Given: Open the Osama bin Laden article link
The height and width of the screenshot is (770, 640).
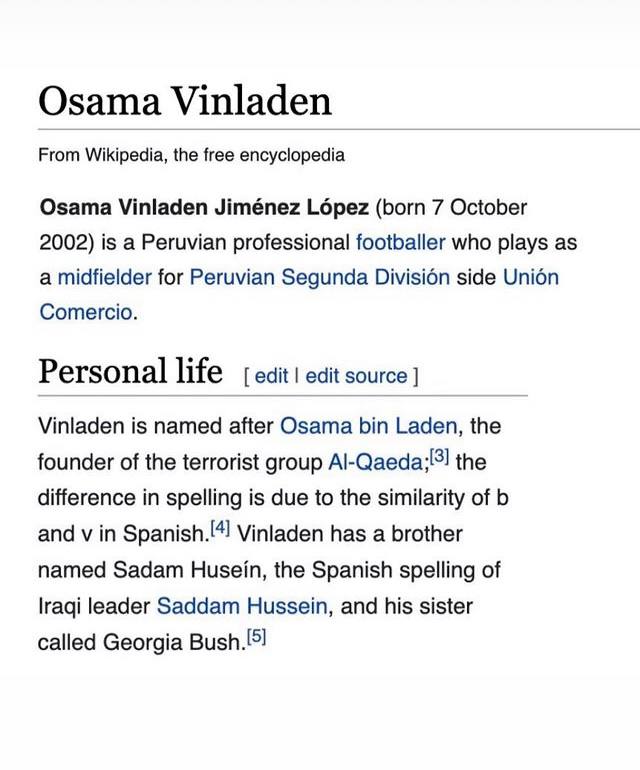Looking at the screenshot, I should pyautogui.click(x=369, y=426).
